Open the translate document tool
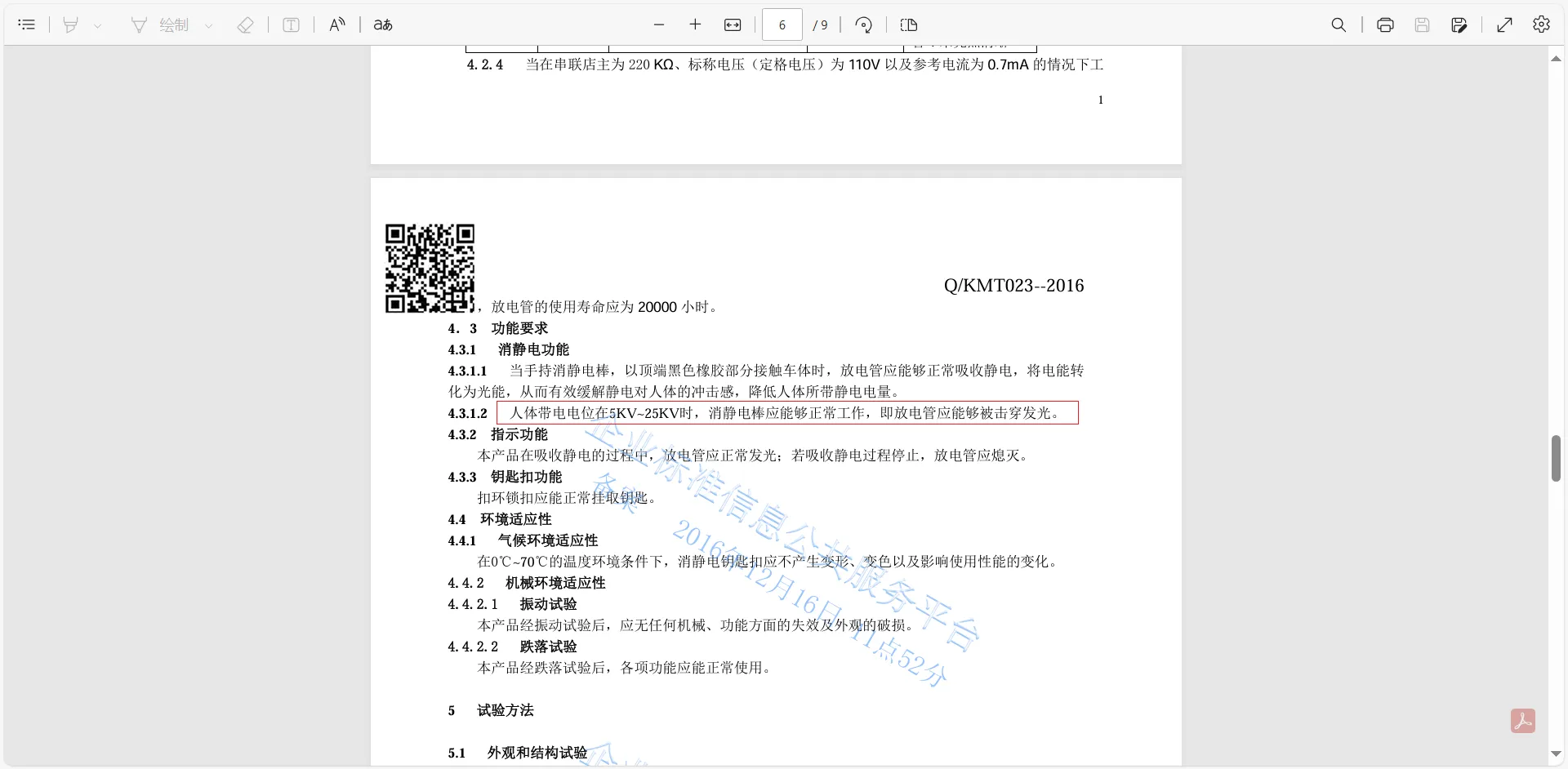 (383, 24)
